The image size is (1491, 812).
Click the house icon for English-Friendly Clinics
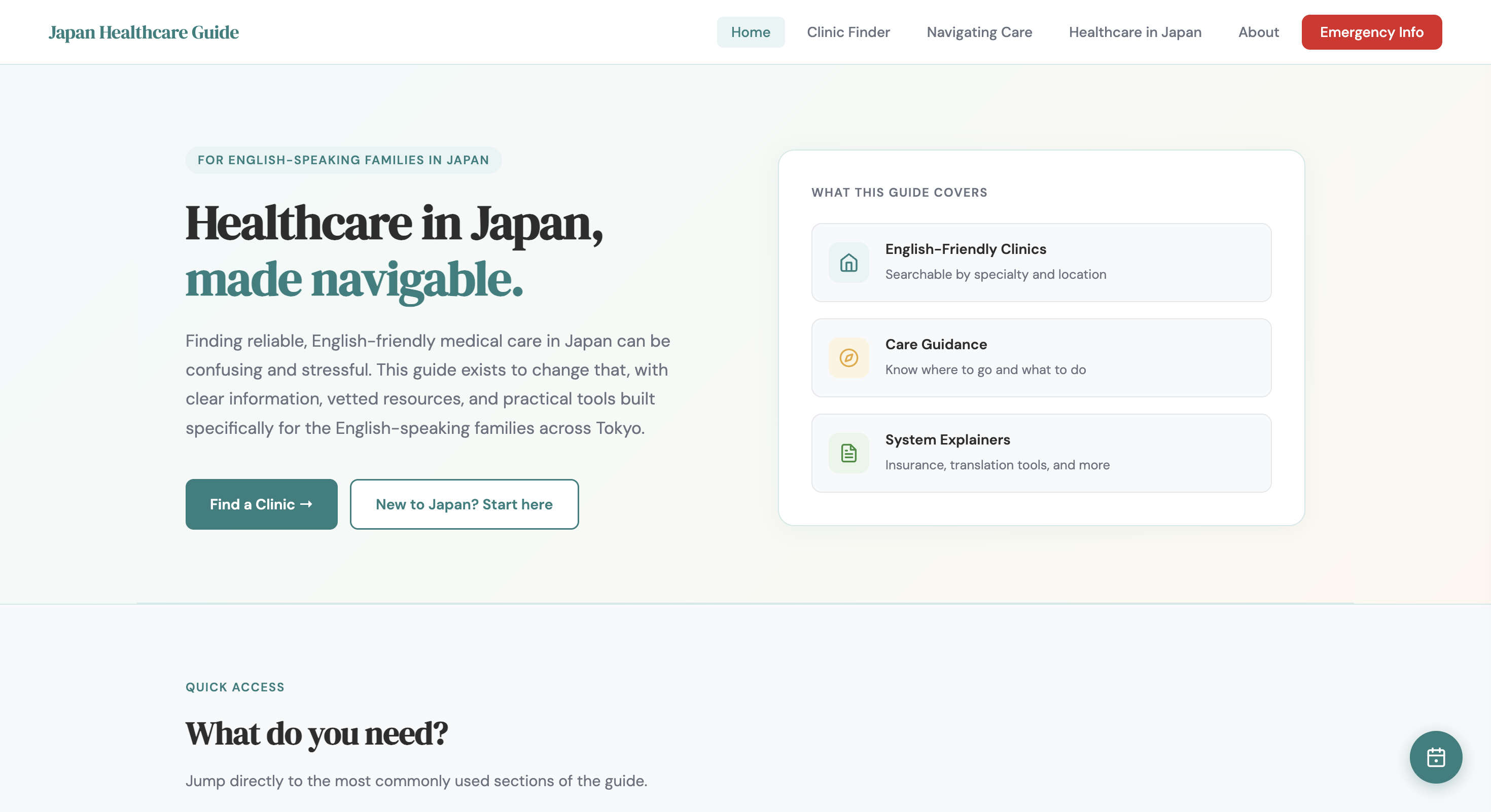[x=848, y=263]
